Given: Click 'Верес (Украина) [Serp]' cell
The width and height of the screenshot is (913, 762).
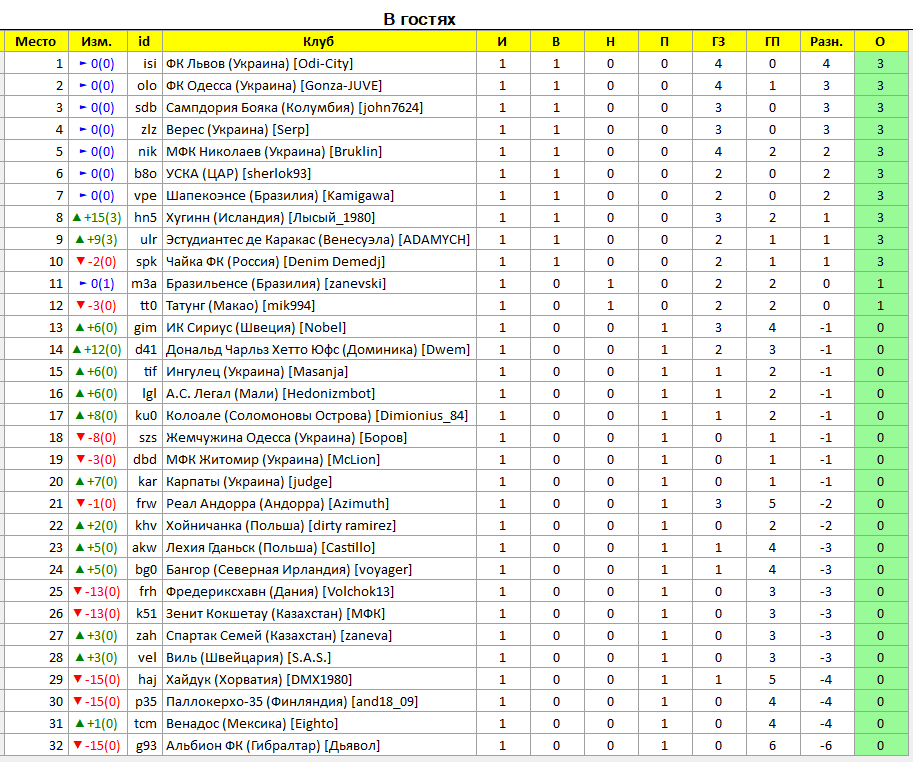Looking at the screenshot, I should pyautogui.click(x=319, y=130).
